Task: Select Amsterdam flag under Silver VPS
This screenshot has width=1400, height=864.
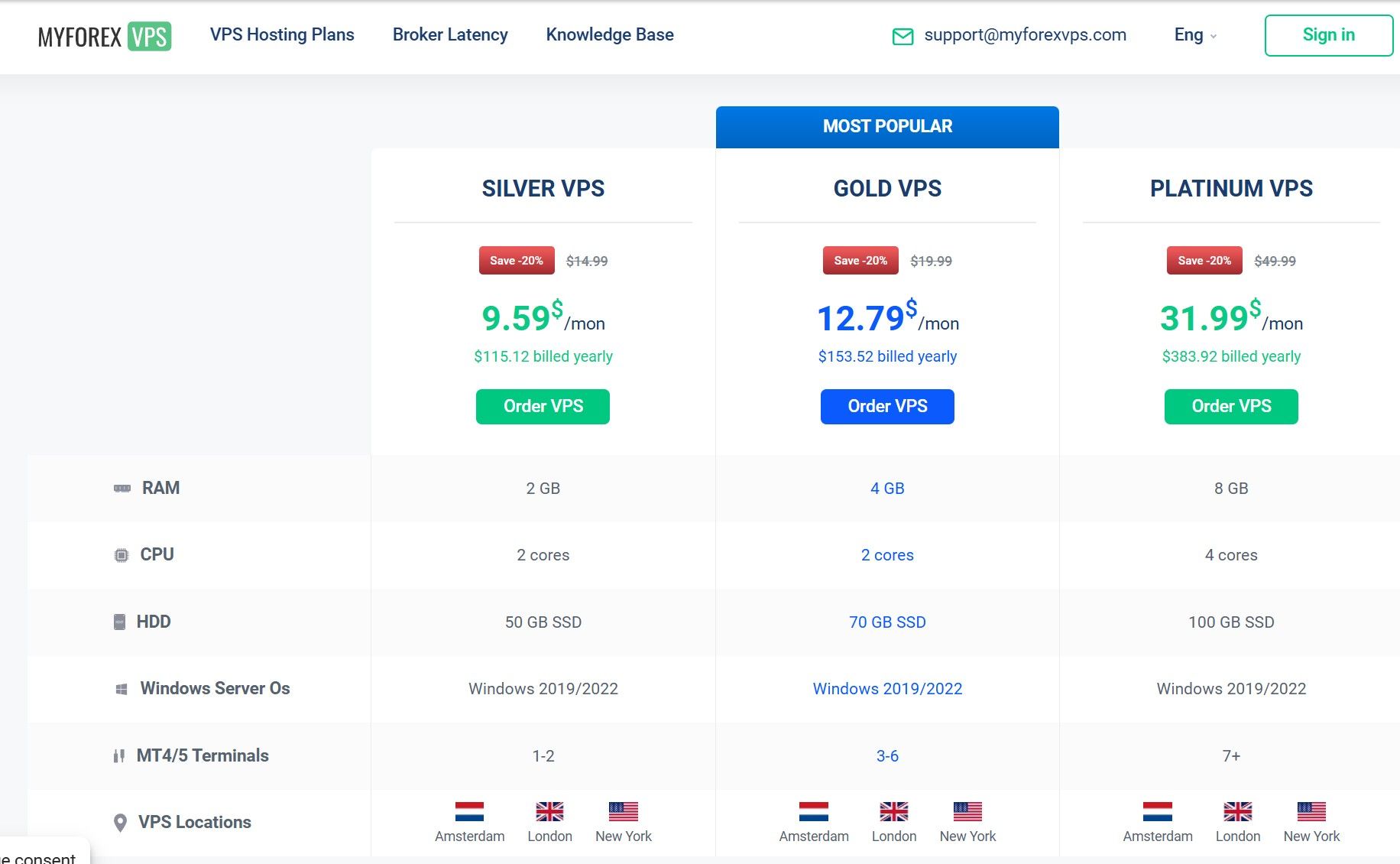Action: (469, 811)
